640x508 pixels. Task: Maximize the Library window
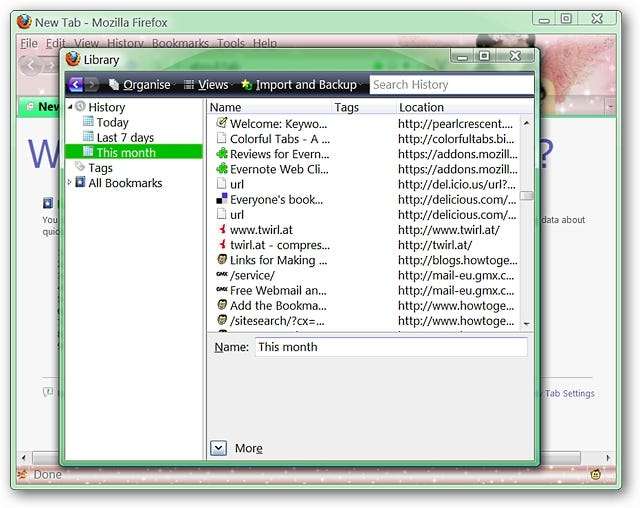[x=484, y=55]
